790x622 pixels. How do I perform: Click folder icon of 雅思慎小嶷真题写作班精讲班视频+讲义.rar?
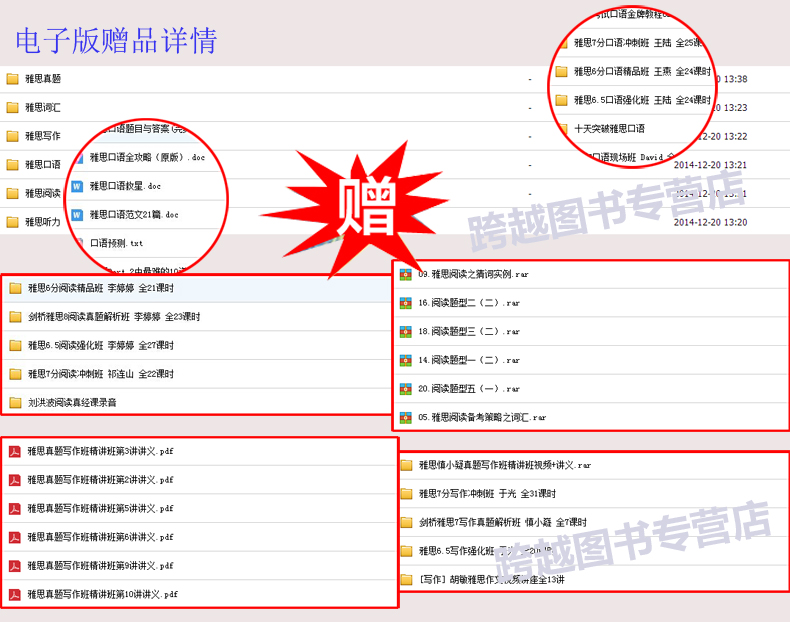pyautogui.click(x=407, y=465)
